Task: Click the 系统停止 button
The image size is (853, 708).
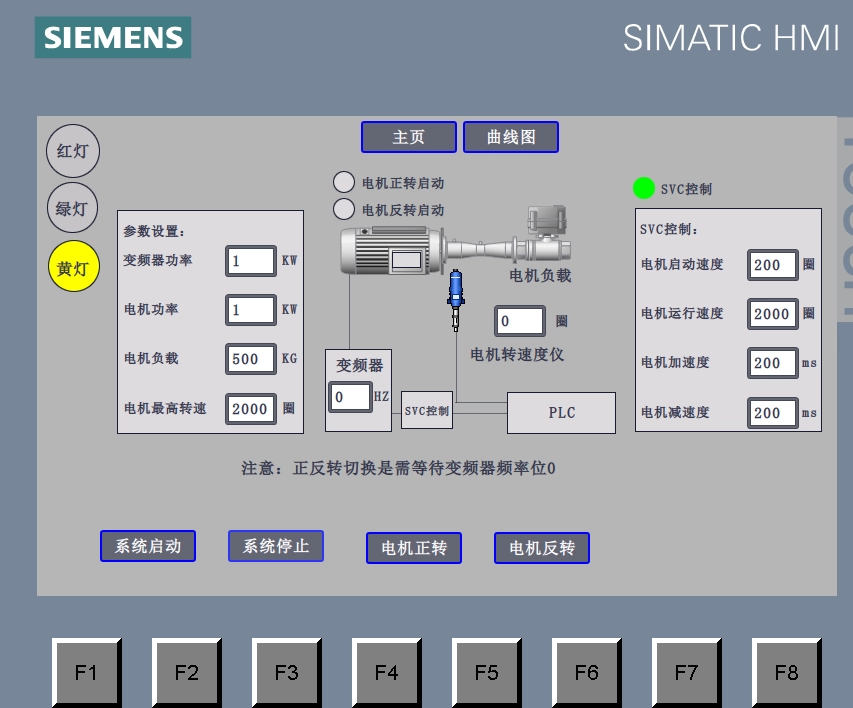Action: 276,546
